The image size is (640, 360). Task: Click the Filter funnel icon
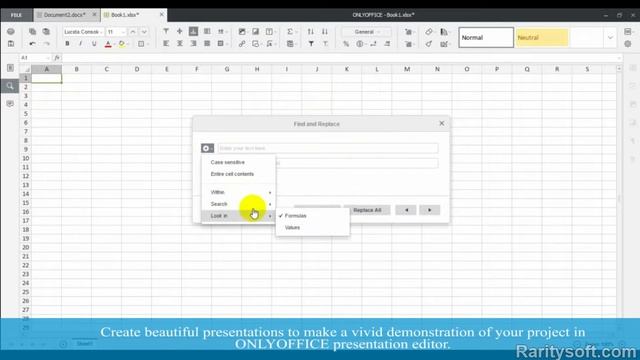311,43
